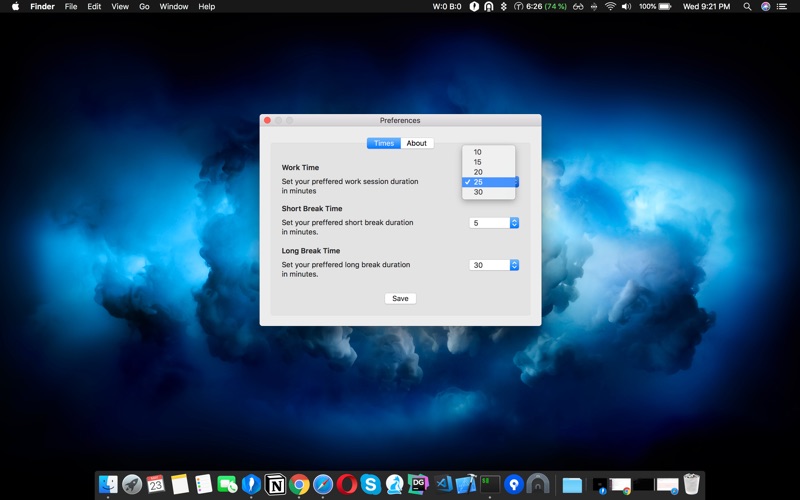This screenshot has height=500, width=800.
Task: Choose 15 from the open dropdown list
Action: [x=488, y=162]
